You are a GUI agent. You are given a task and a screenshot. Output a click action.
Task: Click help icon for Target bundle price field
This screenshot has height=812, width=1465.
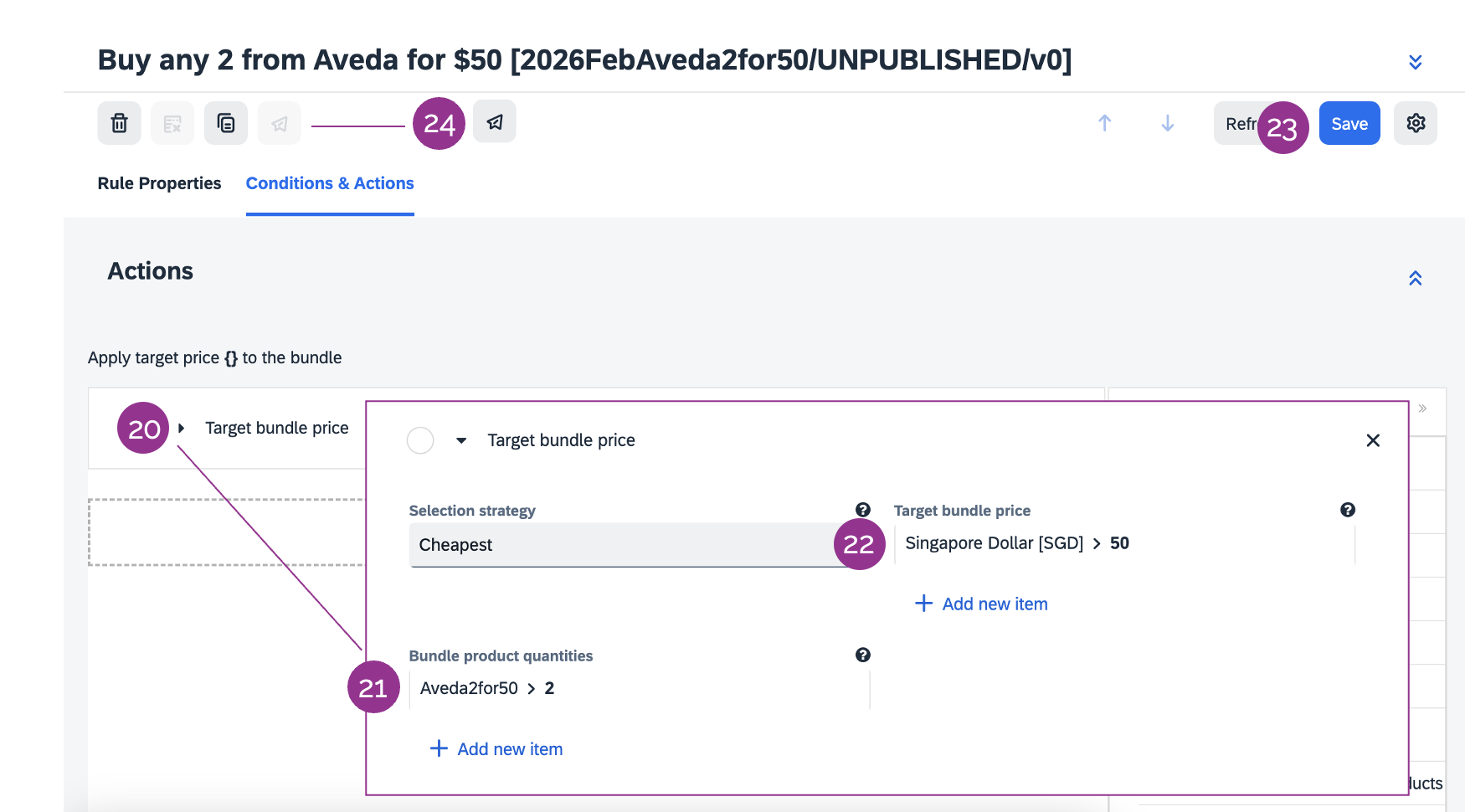(x=1348, y=510)
